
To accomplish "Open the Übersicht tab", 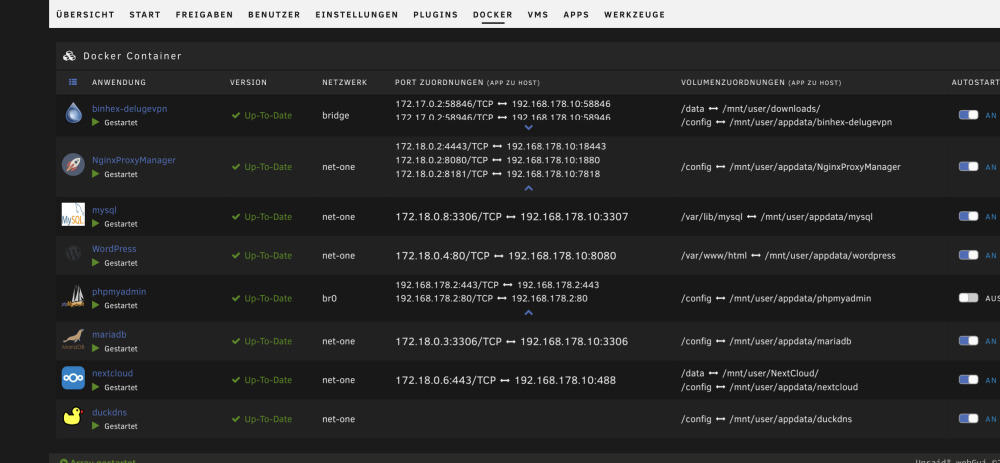I will [x=85, y=15].
